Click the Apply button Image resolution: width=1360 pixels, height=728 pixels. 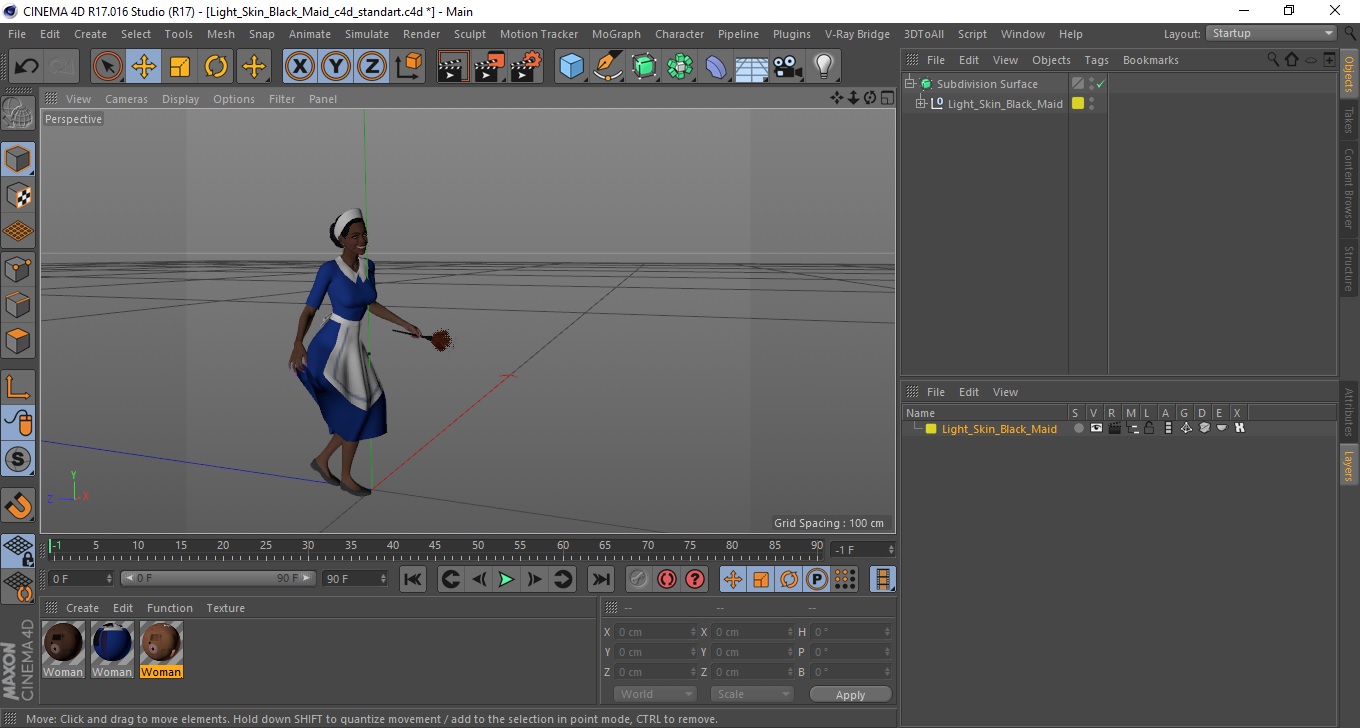[850, 694]
